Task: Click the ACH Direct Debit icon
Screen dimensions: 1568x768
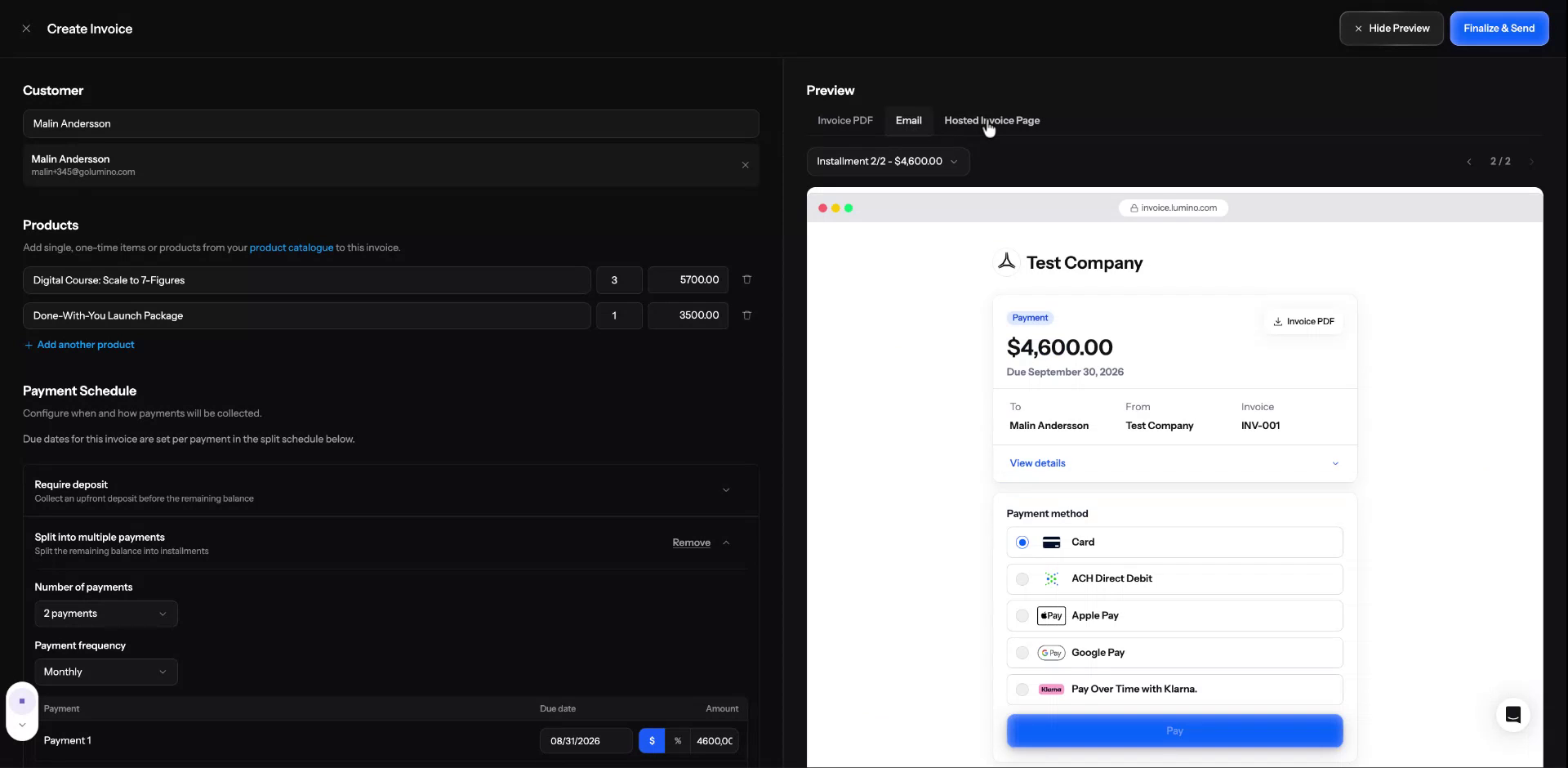Action: coord(1052,578)
